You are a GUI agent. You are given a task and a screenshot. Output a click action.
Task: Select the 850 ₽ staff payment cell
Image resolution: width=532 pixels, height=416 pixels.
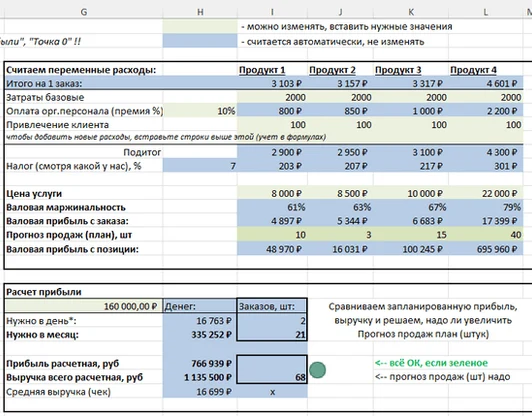341,111
